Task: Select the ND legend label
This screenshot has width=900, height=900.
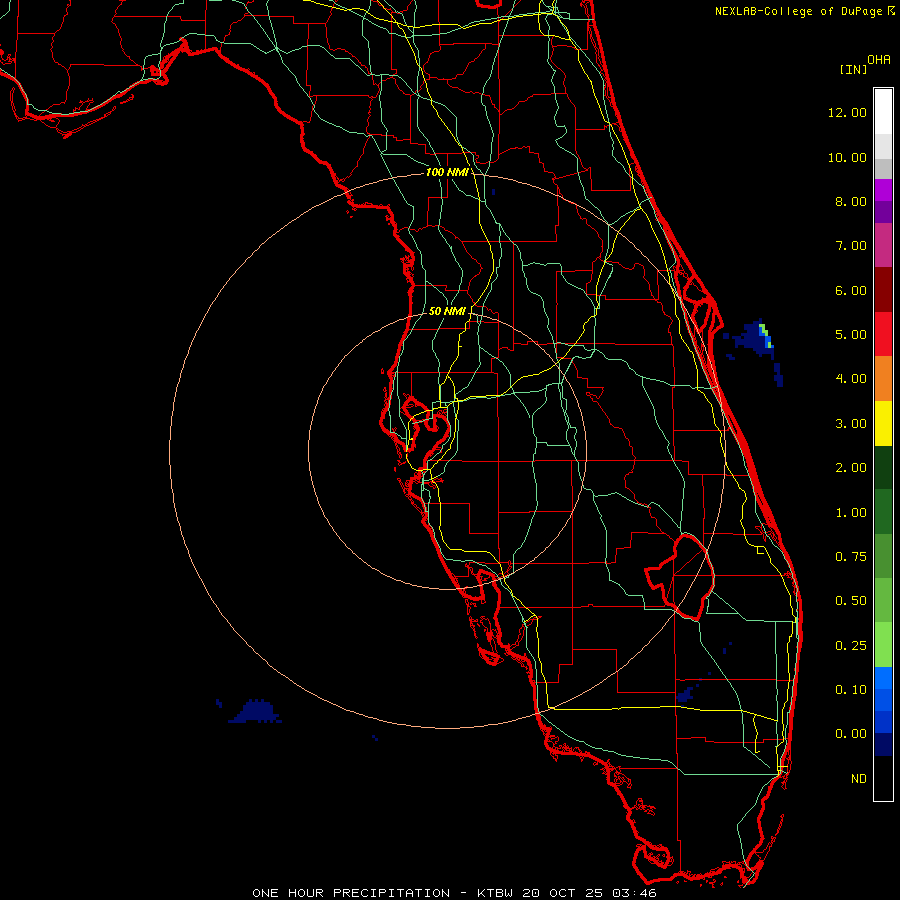Action: [x=859, y=779]
